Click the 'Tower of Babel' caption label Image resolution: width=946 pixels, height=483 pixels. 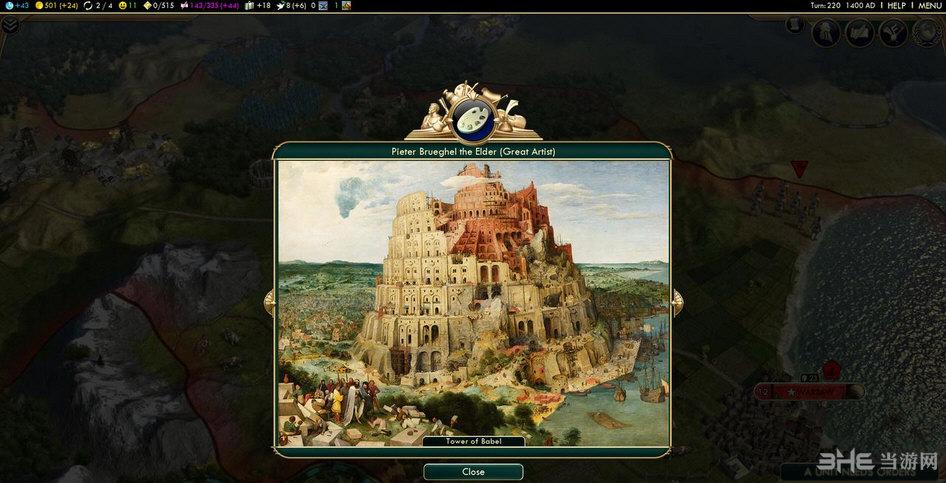pyautogui.click(x=474, y=441)
